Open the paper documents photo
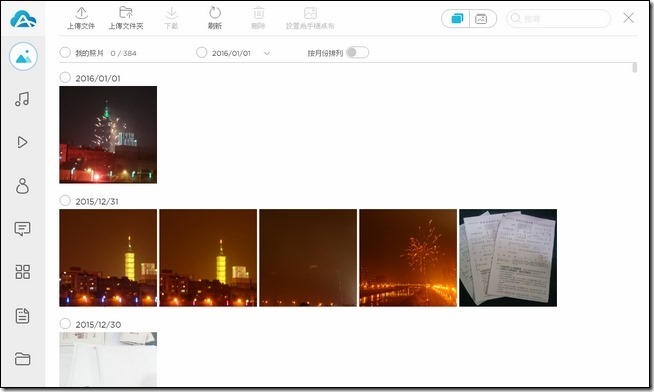Viewport: 654px width, 392px height. tap(508, 258)
